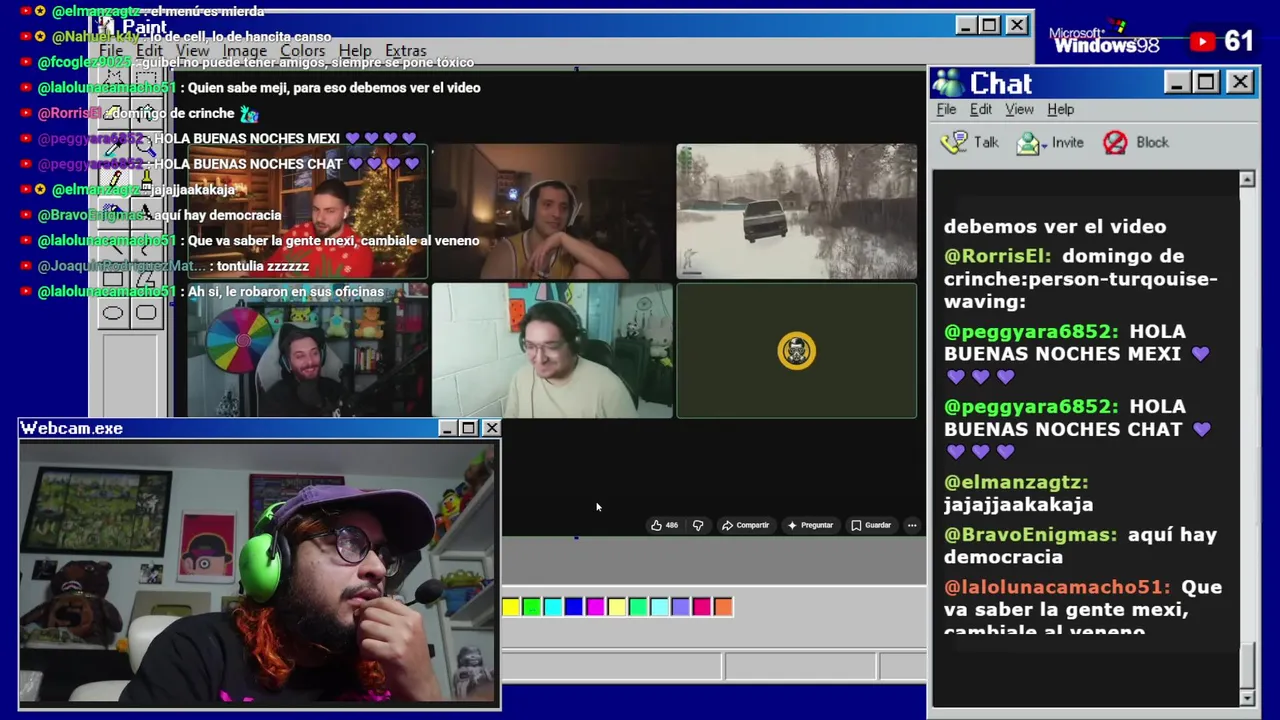Open Paint's Edit menu
The height and width of the screenshot is (720, 1280).
[149, 51]
